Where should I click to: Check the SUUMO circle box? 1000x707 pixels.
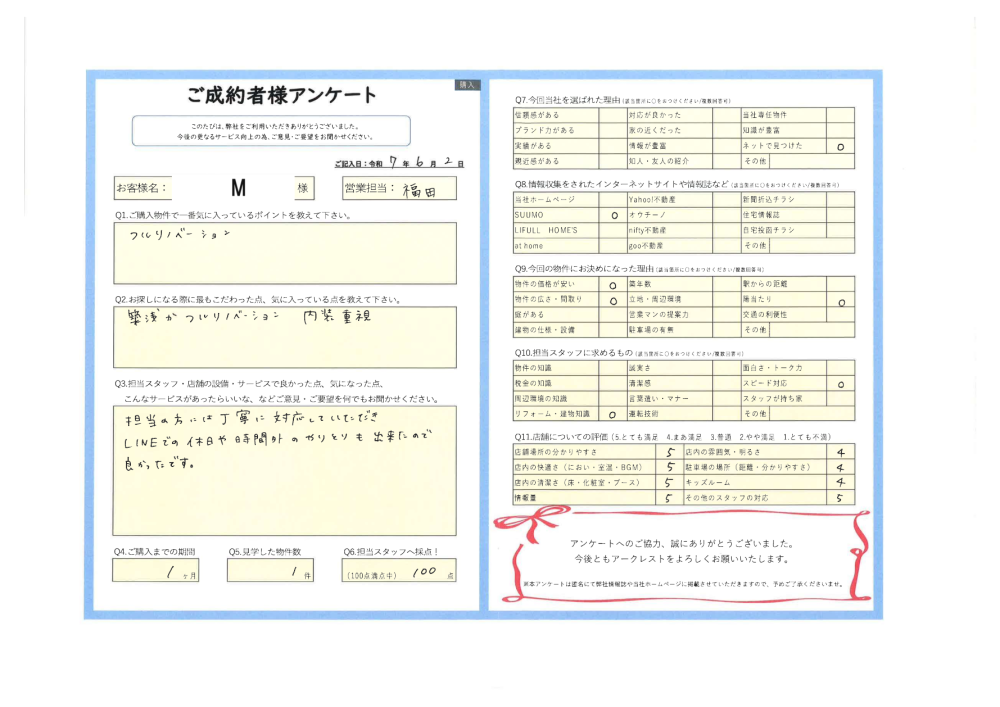tap(612, 215)
